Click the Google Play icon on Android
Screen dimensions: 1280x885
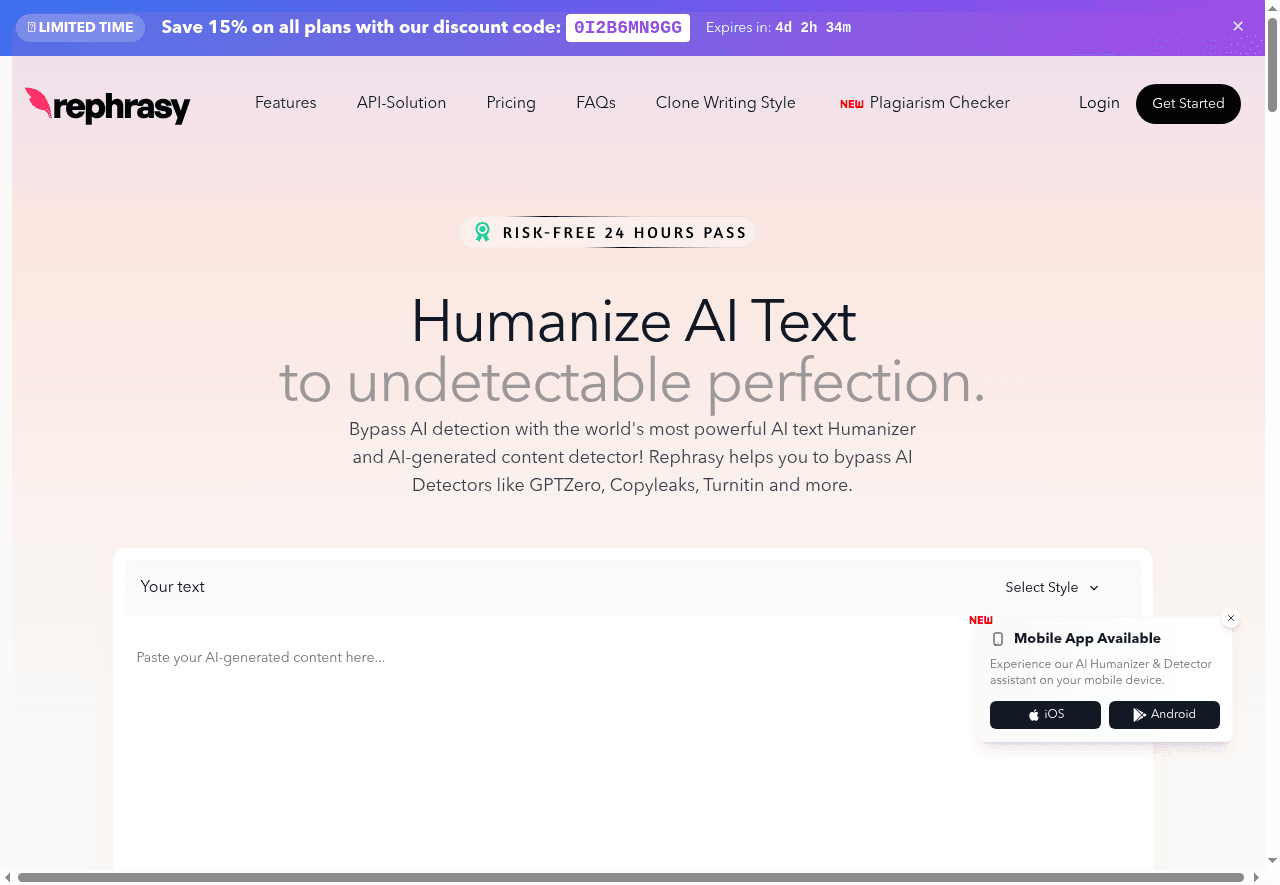coord(1139,715)
